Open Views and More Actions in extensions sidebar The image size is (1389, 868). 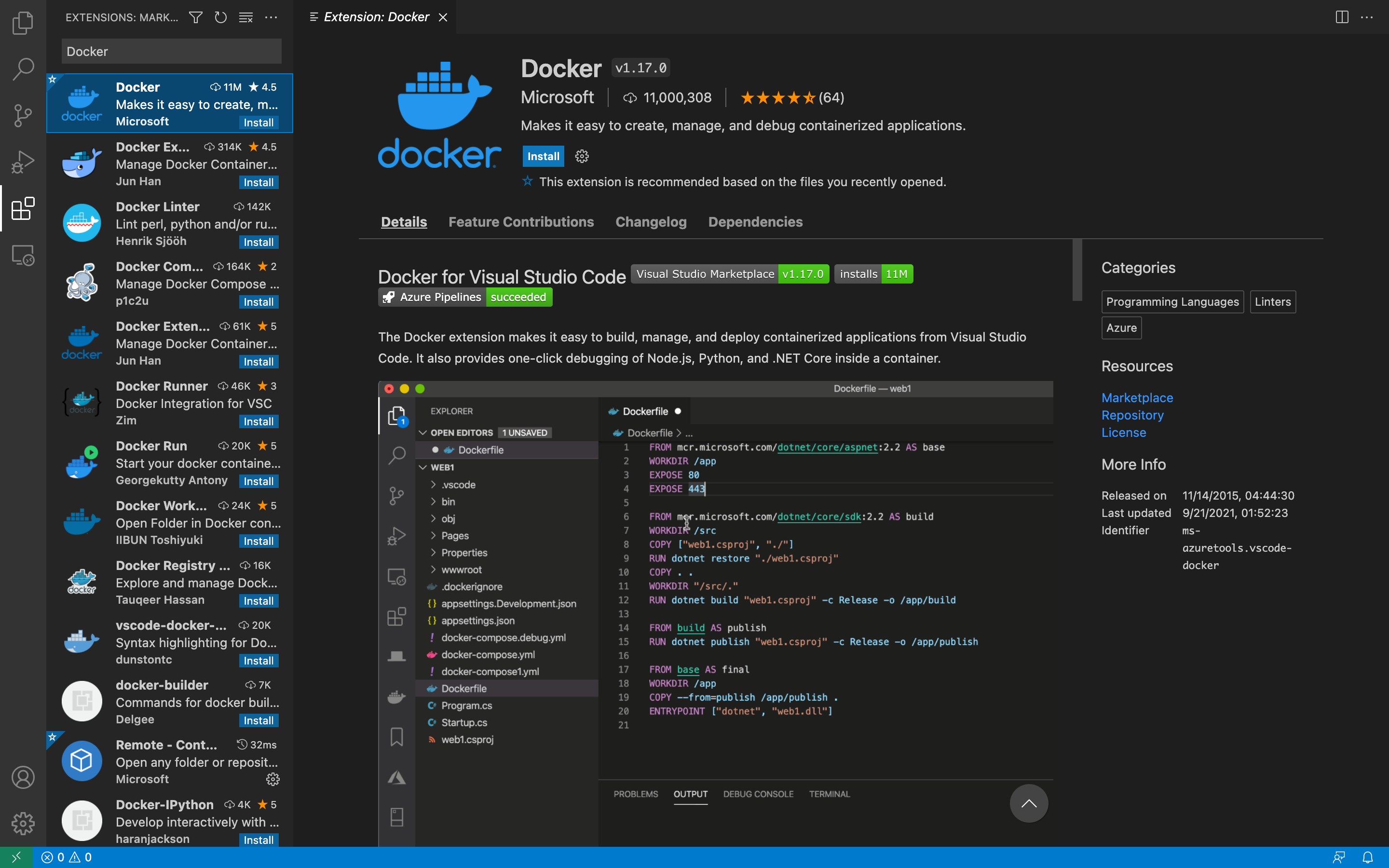[271, 17]
